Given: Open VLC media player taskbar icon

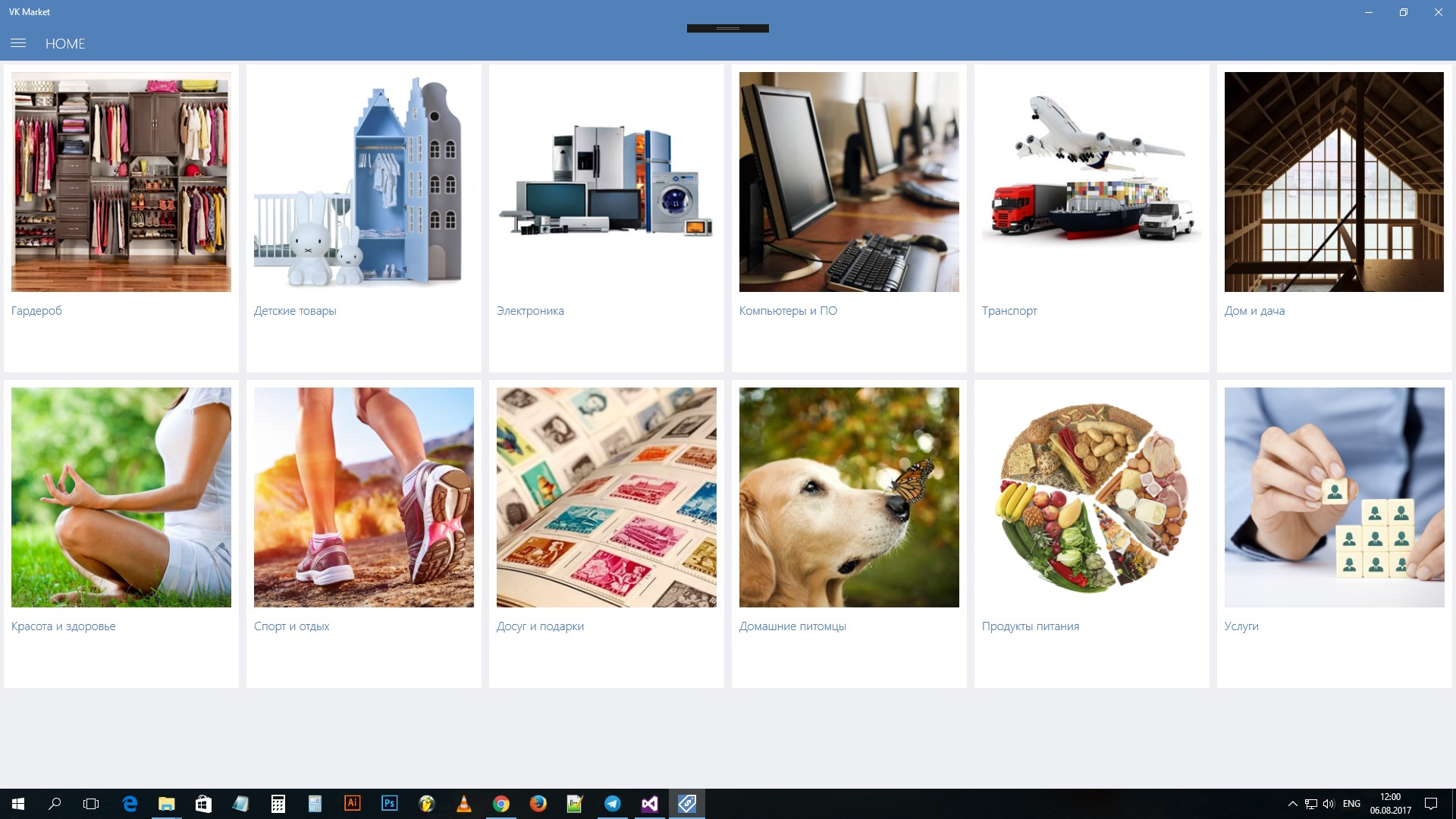Looking at the screenshot, I should click(464, 803).
